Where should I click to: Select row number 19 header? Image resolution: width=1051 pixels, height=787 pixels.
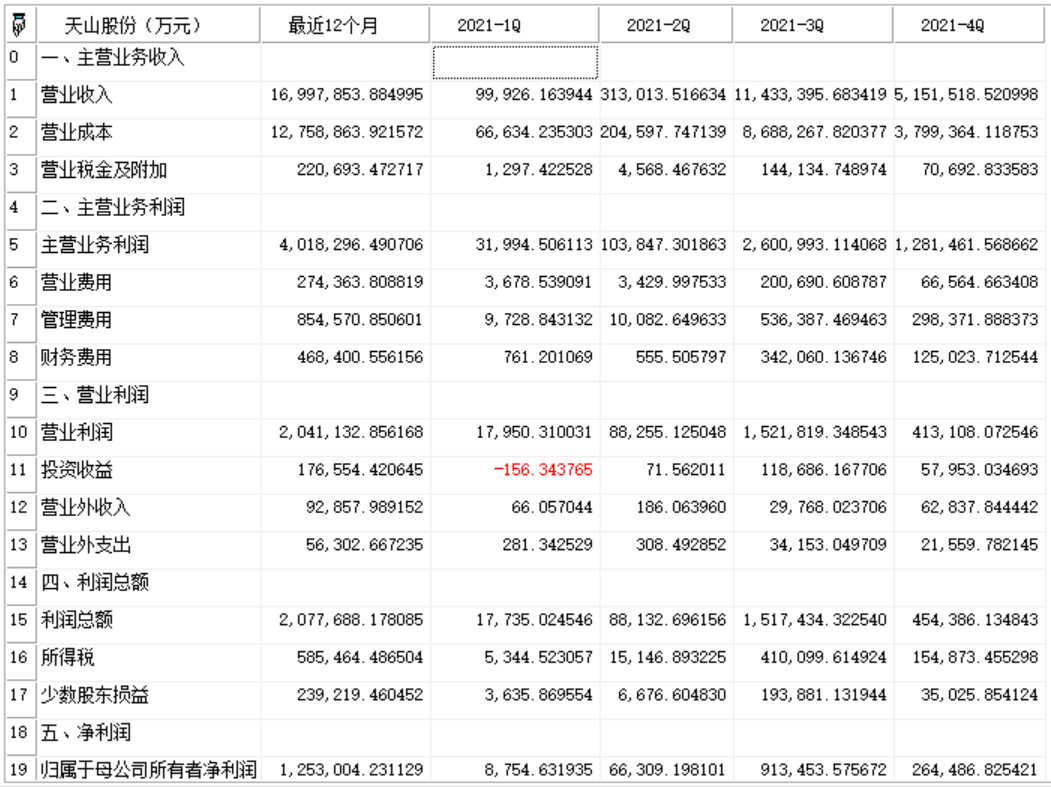(x=17, y=771)
